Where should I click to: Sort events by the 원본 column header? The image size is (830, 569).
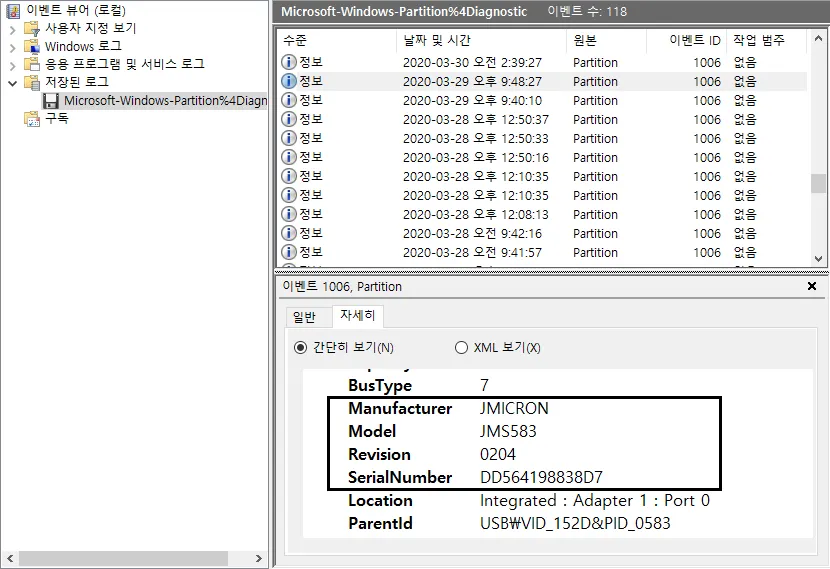tap(606, 40)
